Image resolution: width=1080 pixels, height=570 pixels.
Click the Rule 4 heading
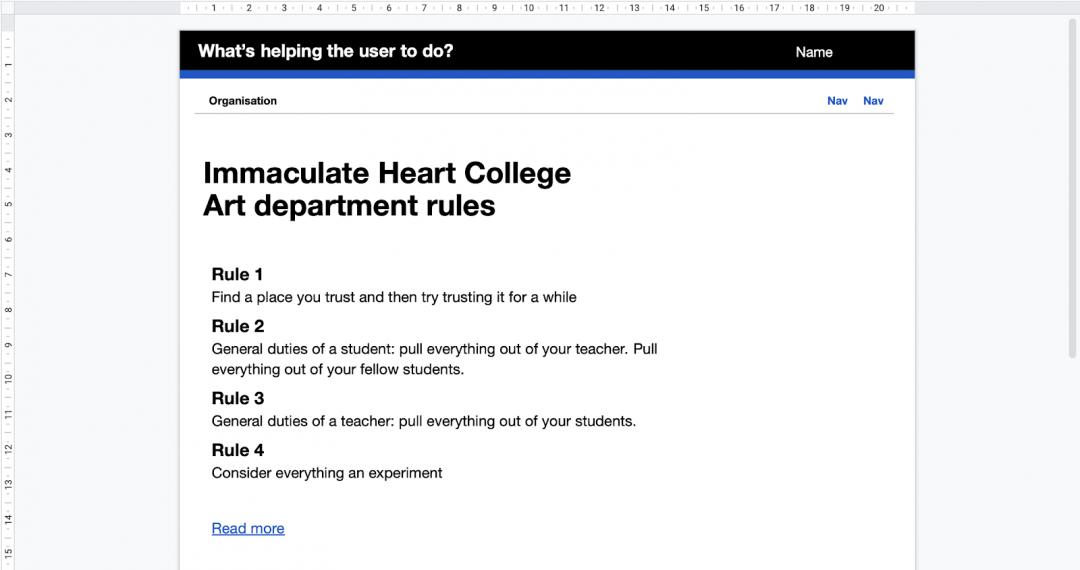point(238,450)
